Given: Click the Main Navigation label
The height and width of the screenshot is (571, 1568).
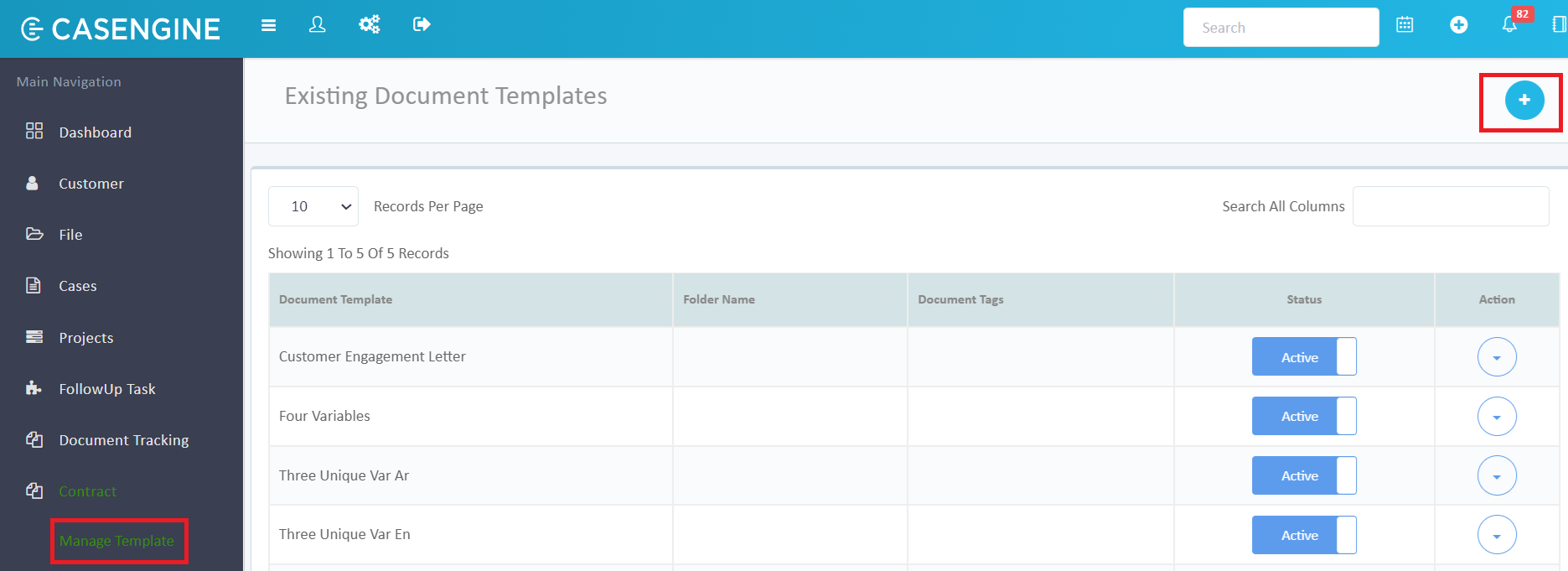Looking at the screenshot, I should 69,81.
